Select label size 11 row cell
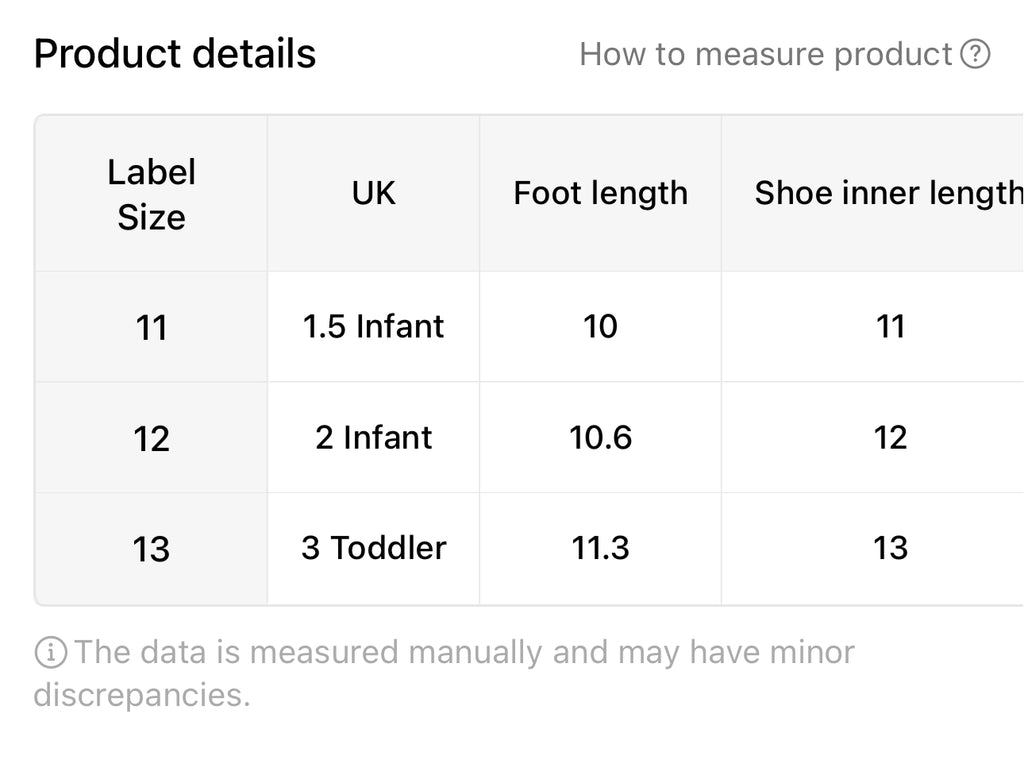1024x760 pixels. pos(151,327)
